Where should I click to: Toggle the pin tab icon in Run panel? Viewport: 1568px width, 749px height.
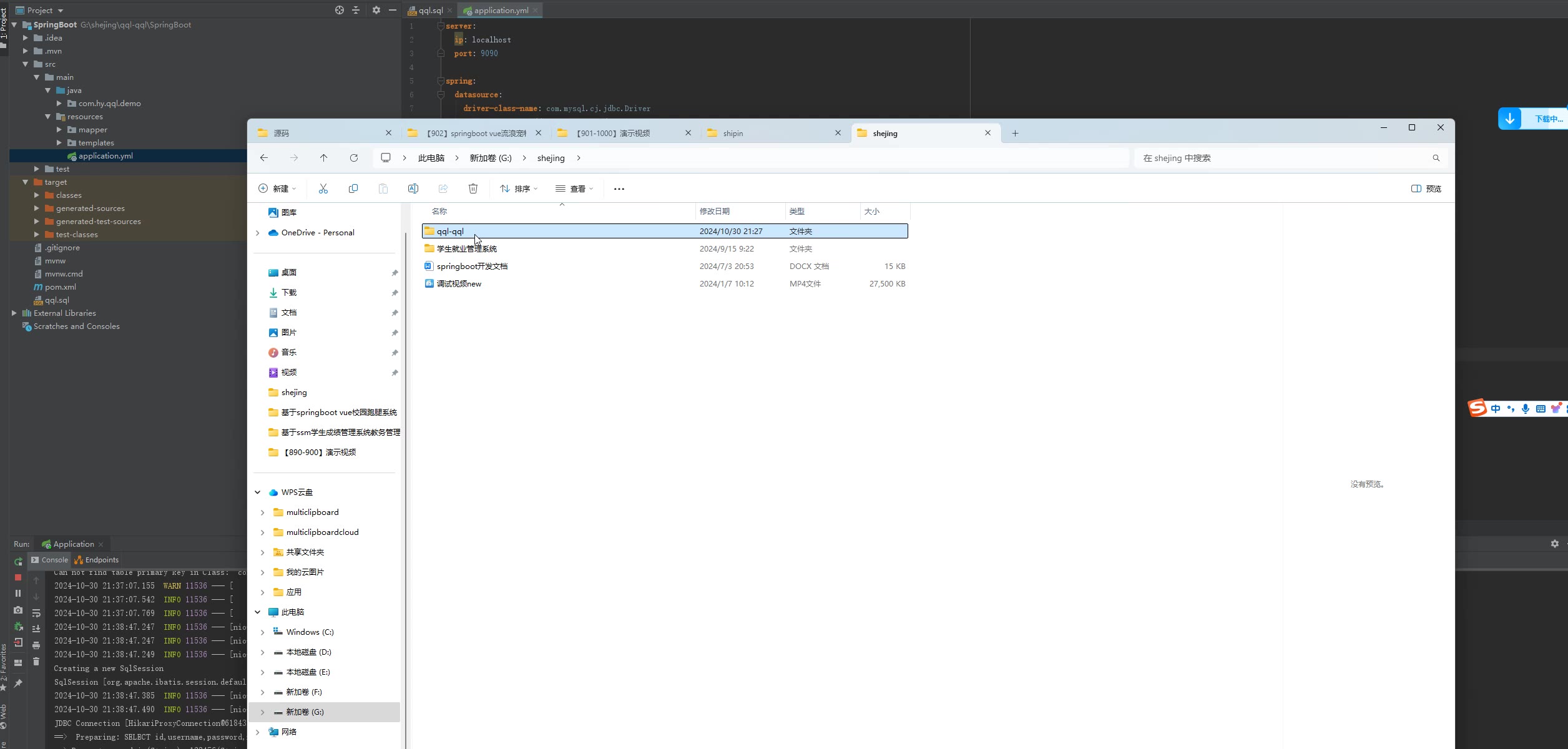tap(18, 683)
